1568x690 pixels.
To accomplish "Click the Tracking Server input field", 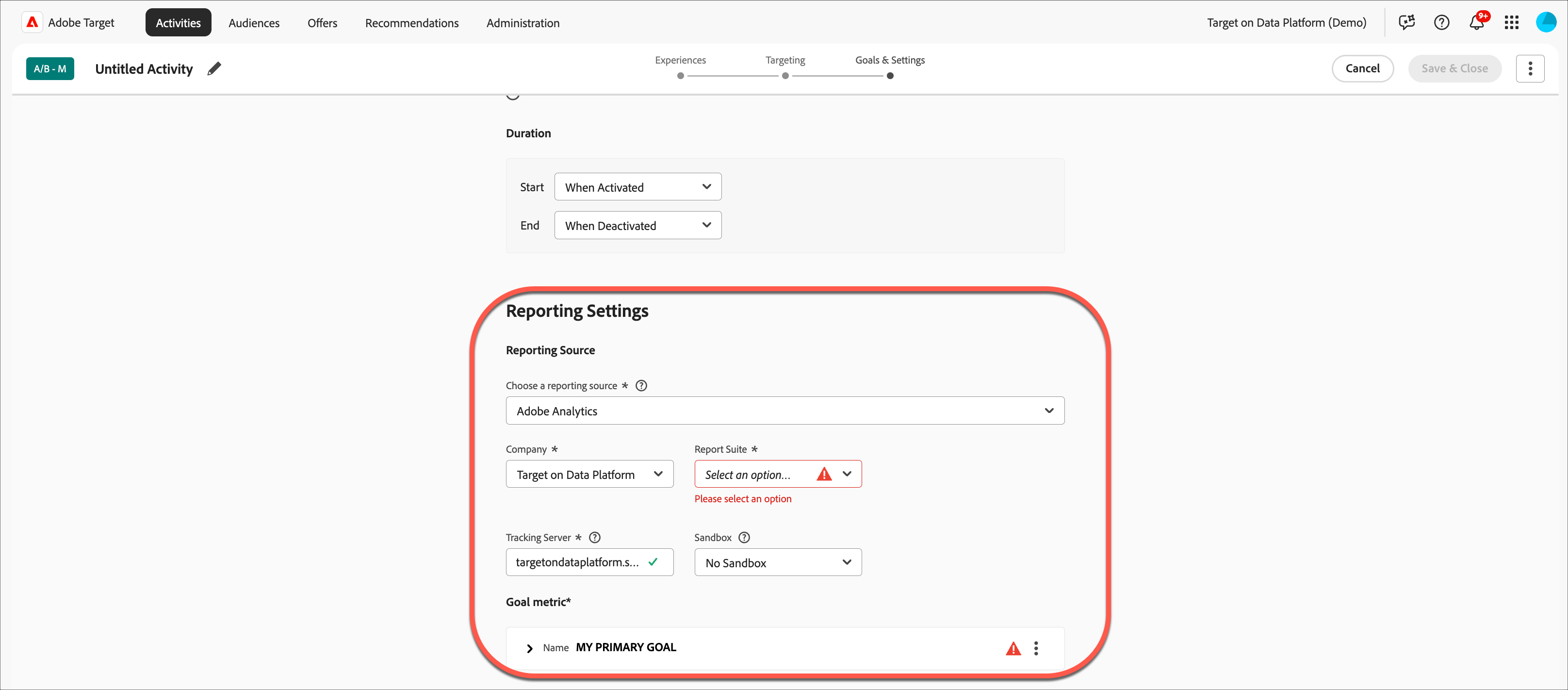I will coord(578,562).
